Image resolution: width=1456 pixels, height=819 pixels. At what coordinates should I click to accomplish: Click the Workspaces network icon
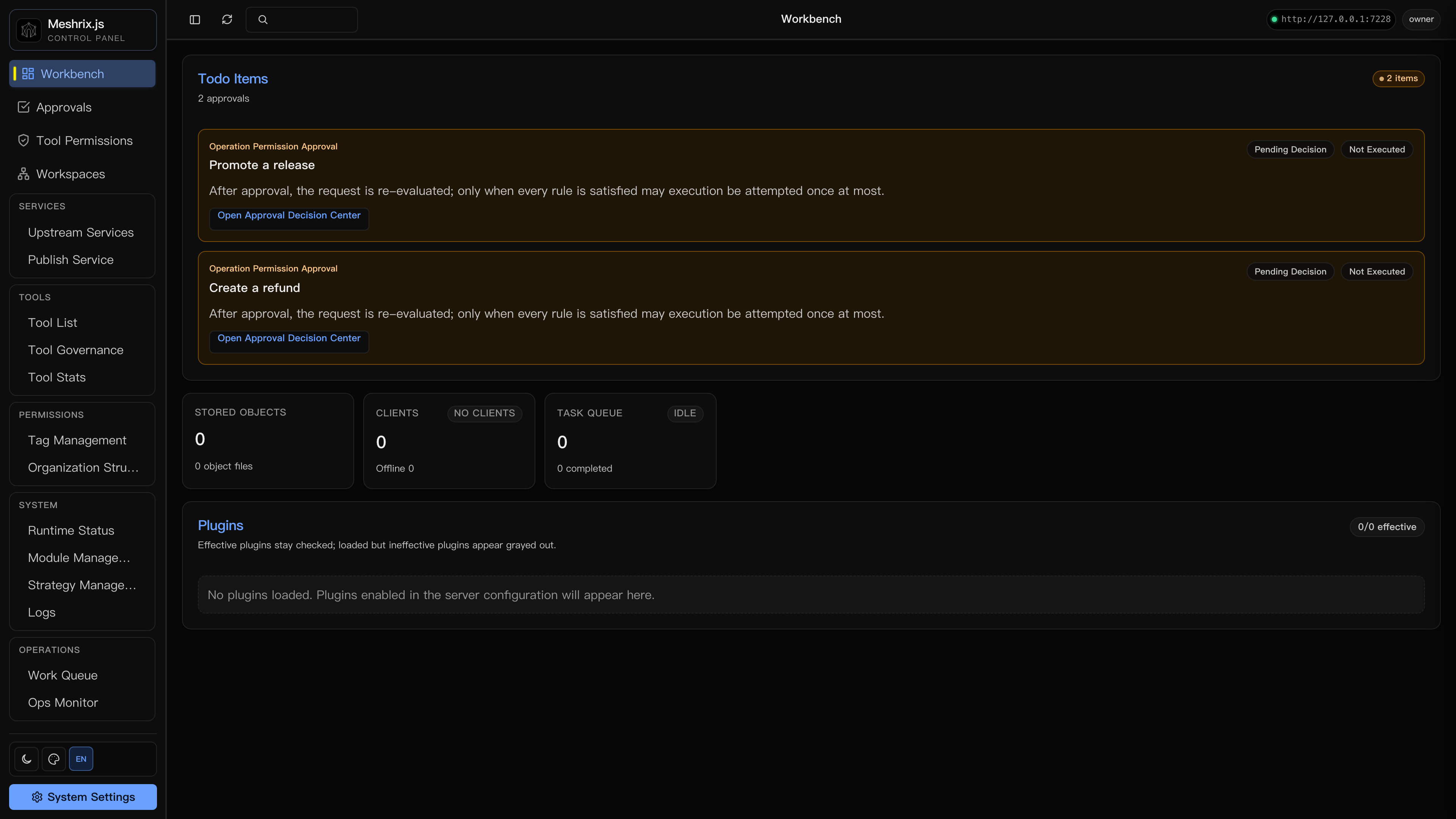24,174
